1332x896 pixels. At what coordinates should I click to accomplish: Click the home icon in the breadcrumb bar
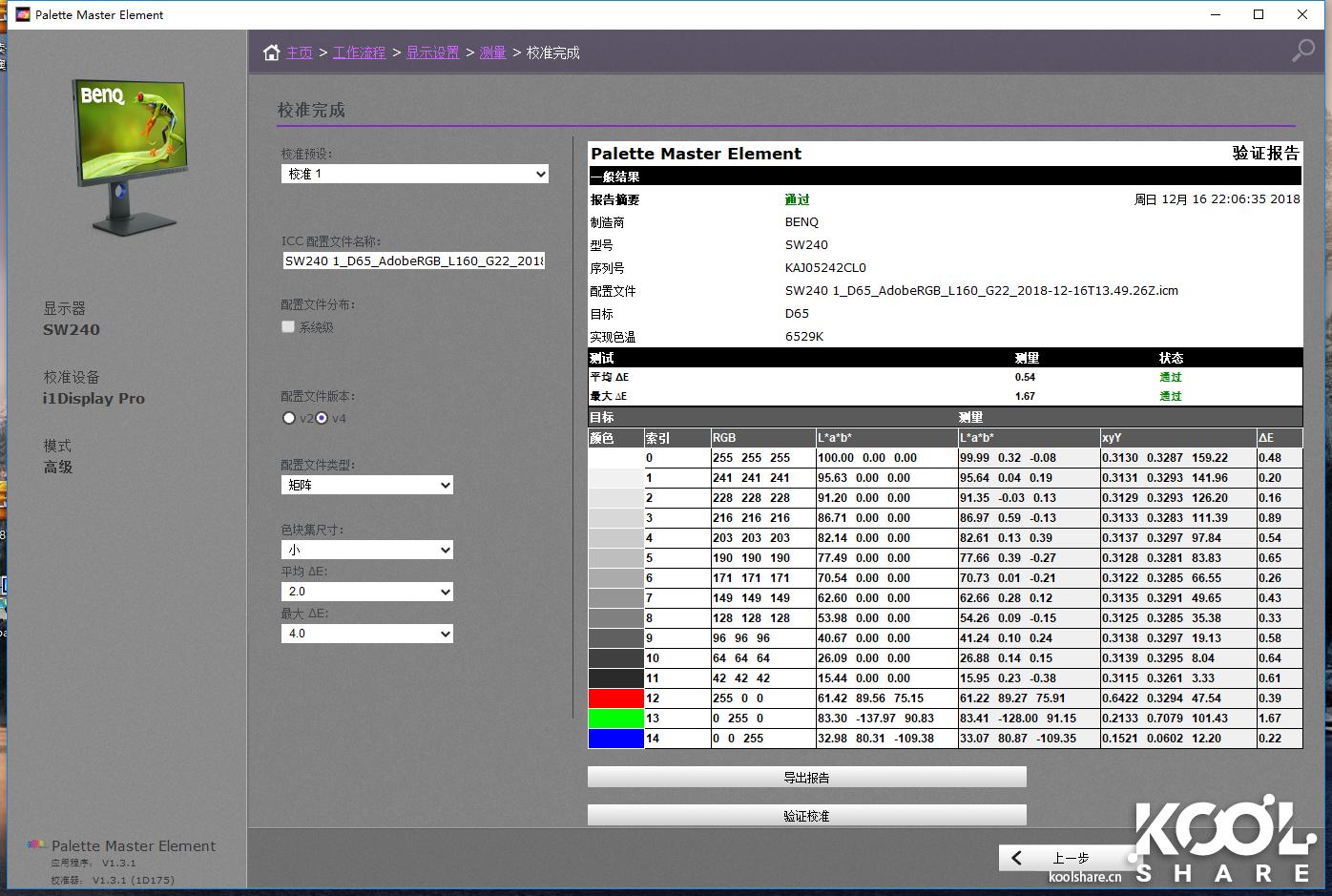272,52
